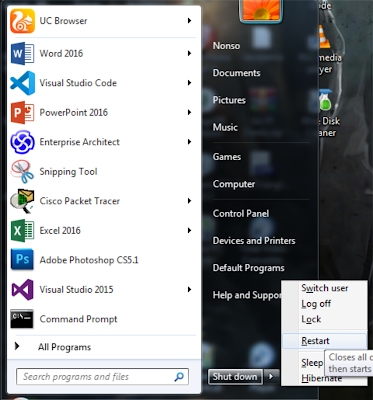Expand PowerPoint 2016 jump list arrow

click(x=189, y=112)
